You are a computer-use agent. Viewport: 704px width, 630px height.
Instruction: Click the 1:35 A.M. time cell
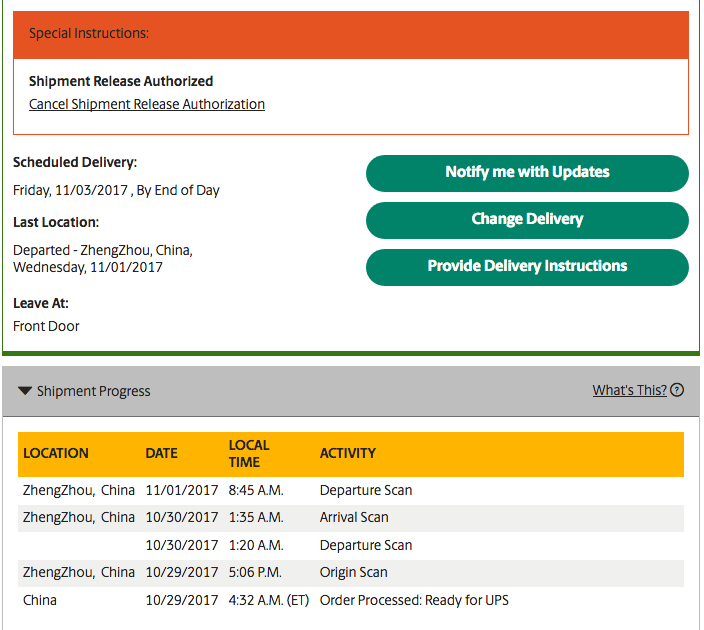pyautogui.click(x=256, y=517)
